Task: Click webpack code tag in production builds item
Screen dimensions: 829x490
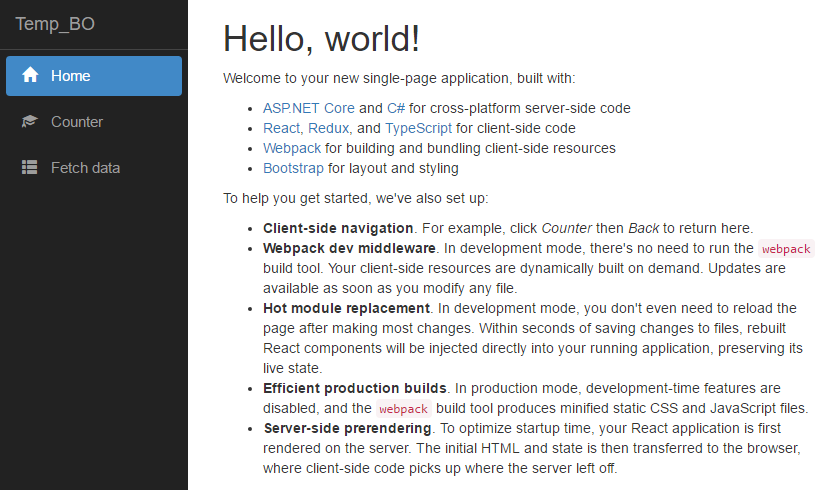Action: [404, 408]
